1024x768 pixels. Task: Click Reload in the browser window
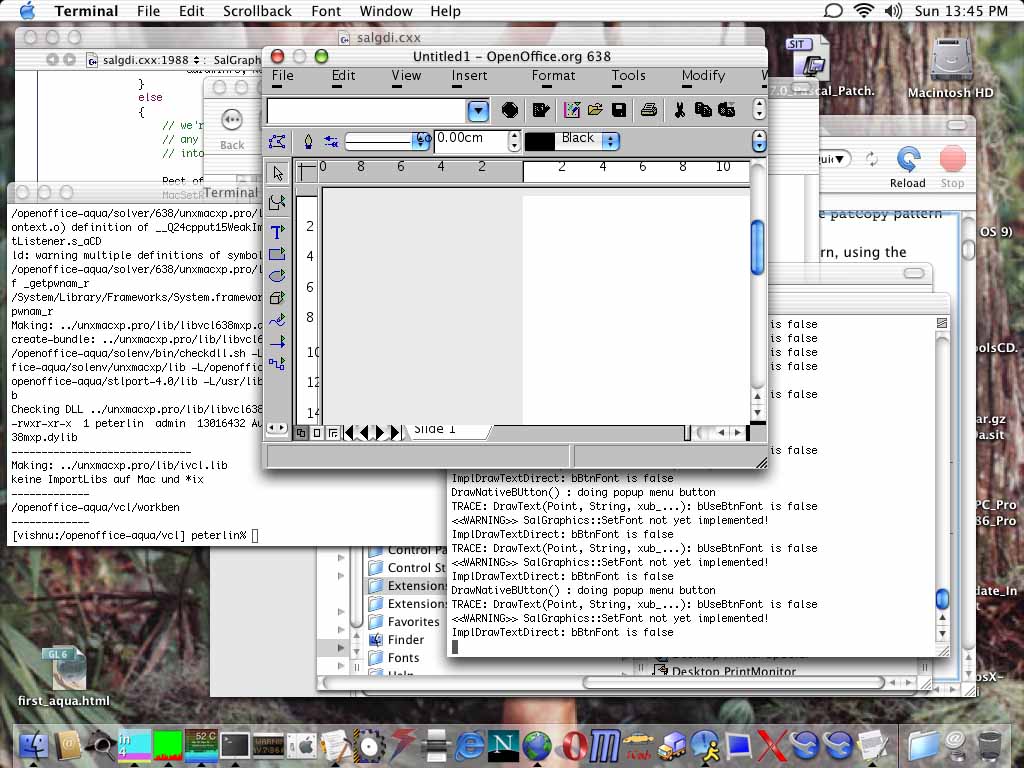(x=908, y=168)
